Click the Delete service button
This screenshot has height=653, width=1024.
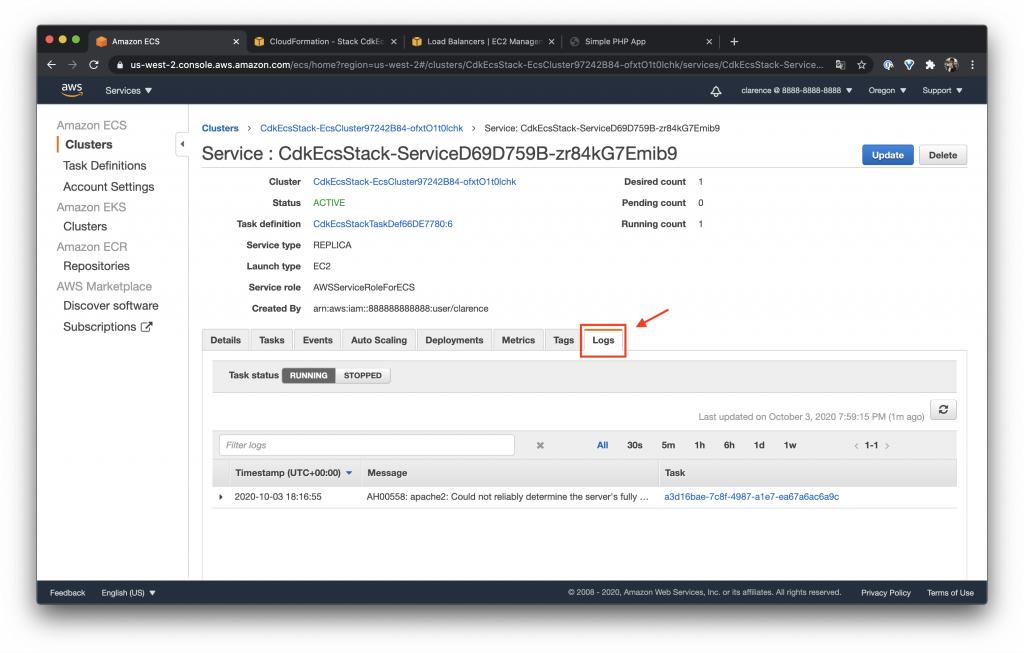coord(942,155)
